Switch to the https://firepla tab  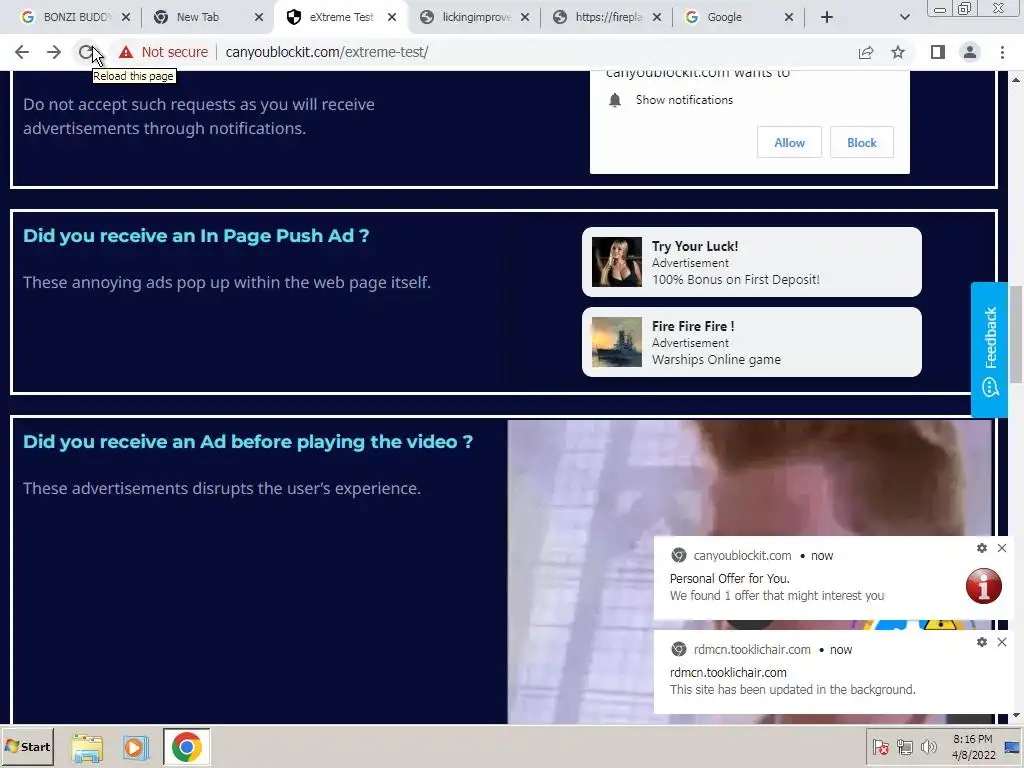(x=607, y=18)
